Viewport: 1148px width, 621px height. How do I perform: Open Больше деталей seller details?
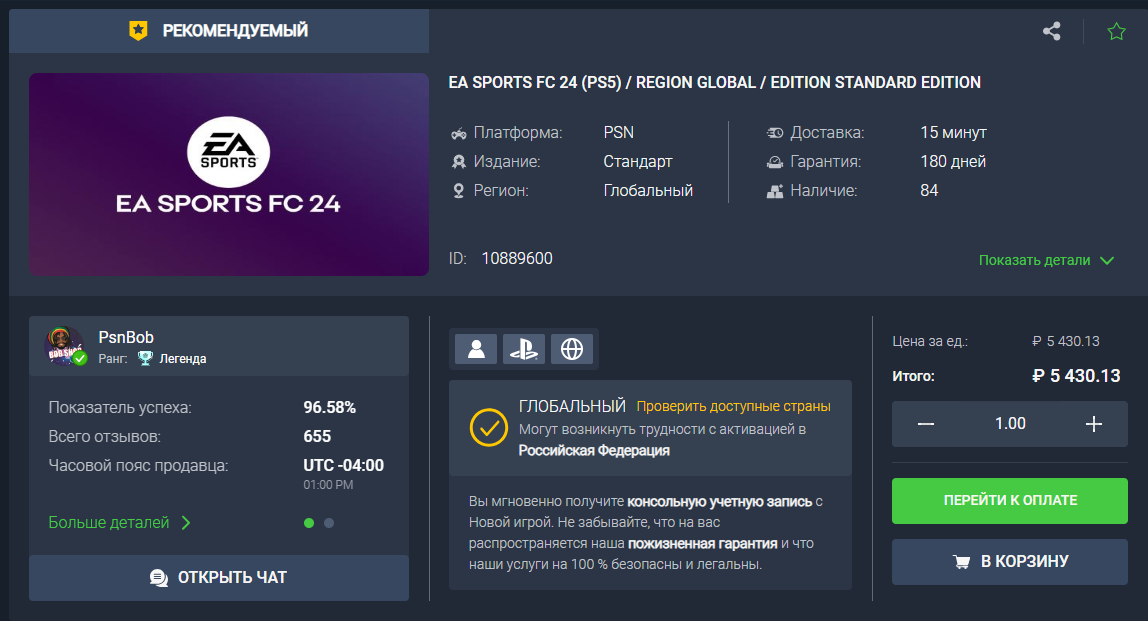[x=119, y=522]
